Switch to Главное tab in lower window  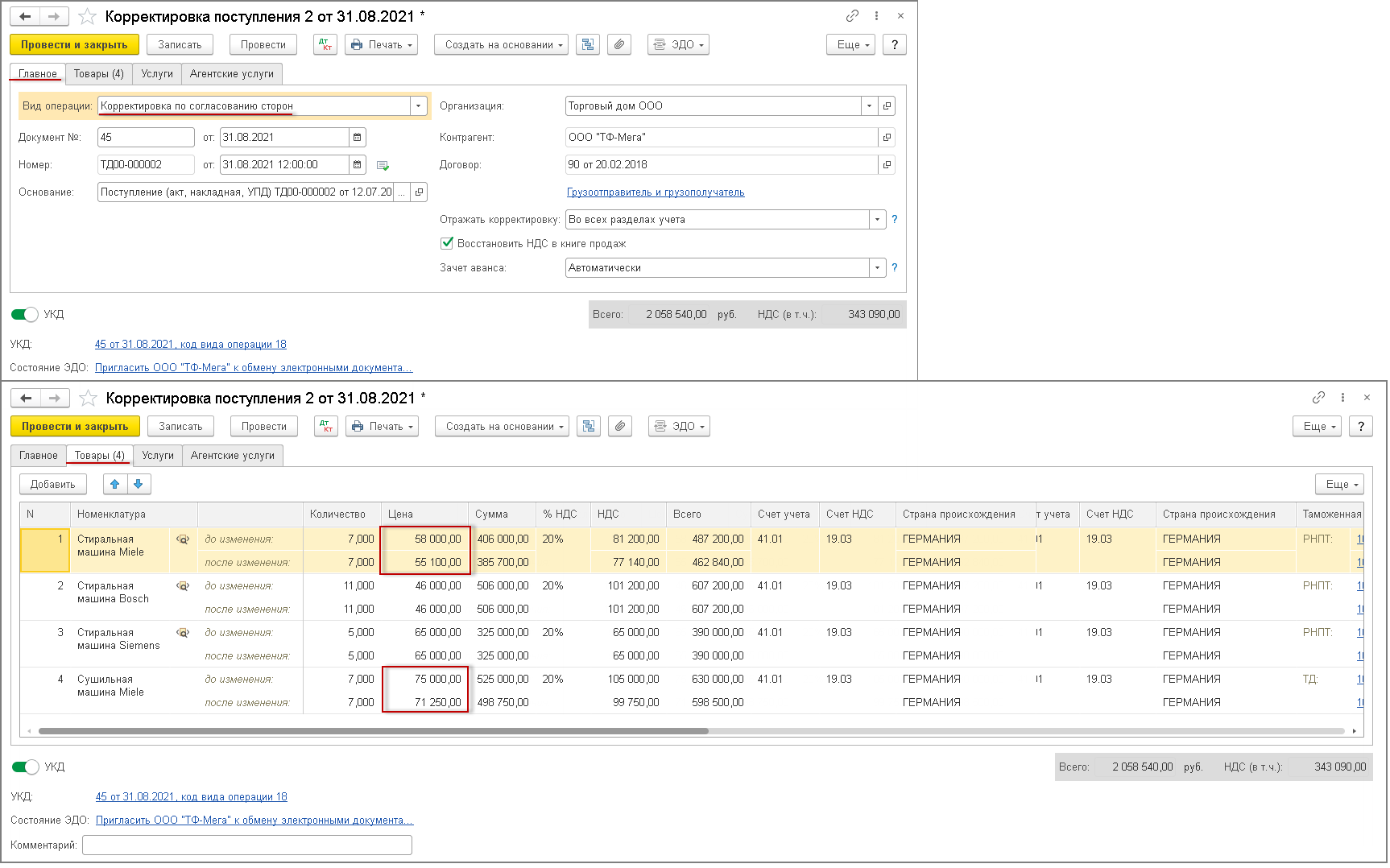click(x=39, y=455)
